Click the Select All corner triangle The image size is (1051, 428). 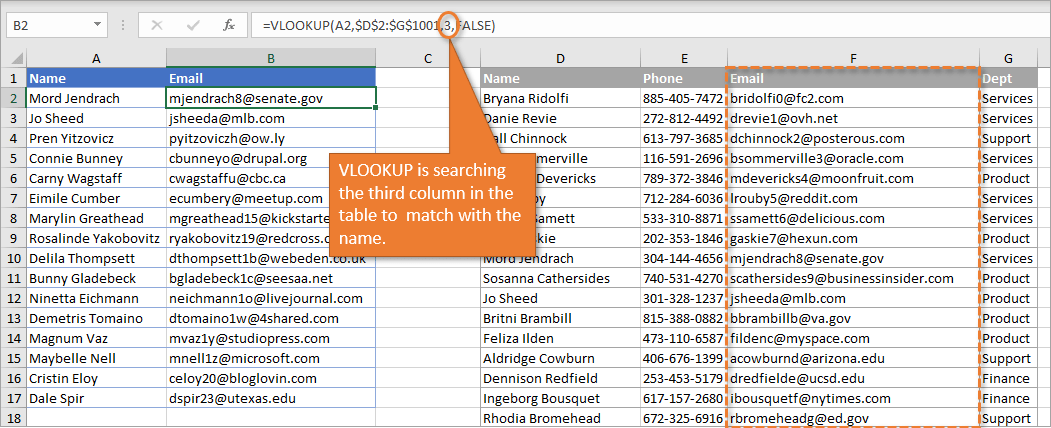[13, 59]
